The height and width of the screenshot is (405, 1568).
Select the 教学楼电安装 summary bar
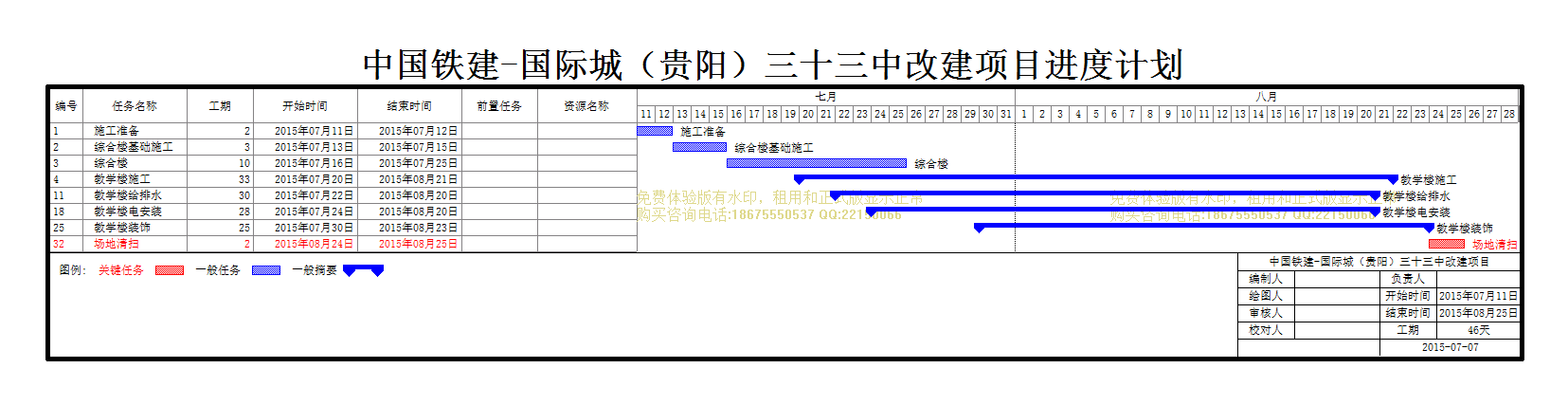click(x=1123, y=211)
